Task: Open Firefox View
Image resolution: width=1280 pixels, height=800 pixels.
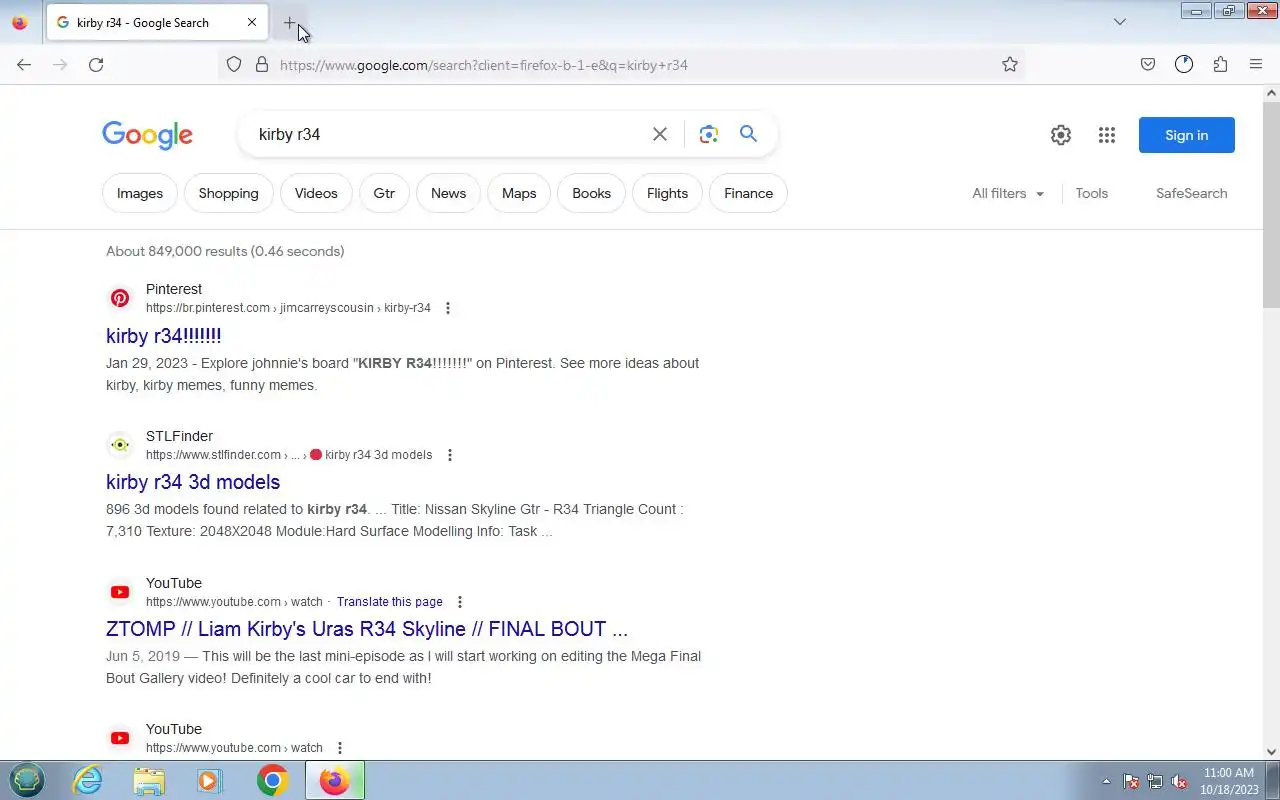Action: 19,22
